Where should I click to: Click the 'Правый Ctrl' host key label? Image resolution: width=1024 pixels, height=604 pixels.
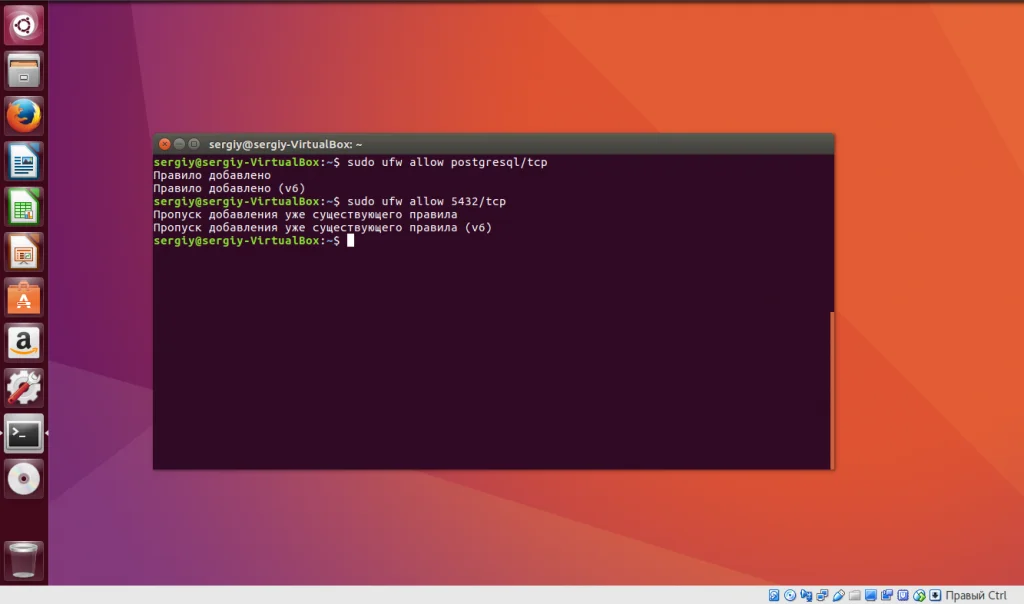point(976,595)
